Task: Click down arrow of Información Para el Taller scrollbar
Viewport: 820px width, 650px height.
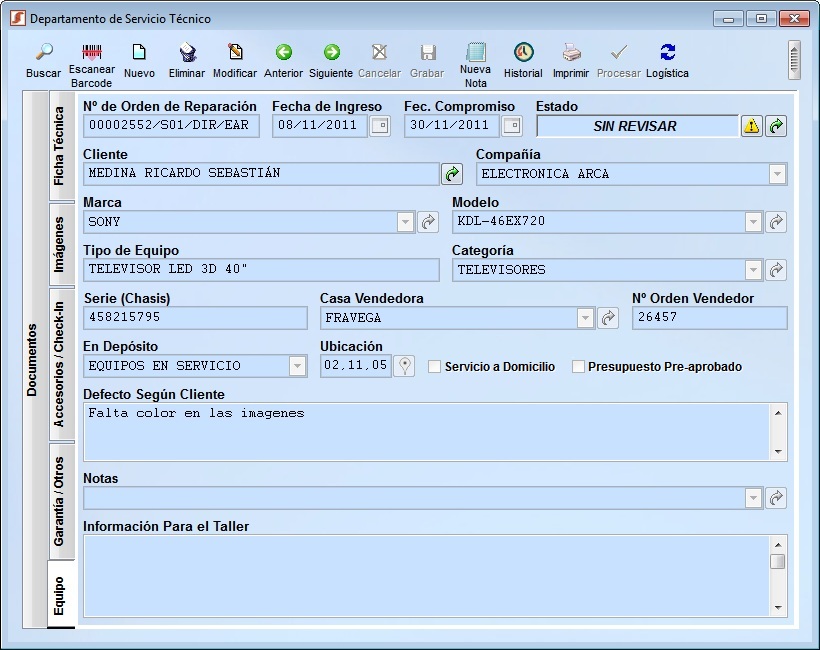Action: pos(778,607)
